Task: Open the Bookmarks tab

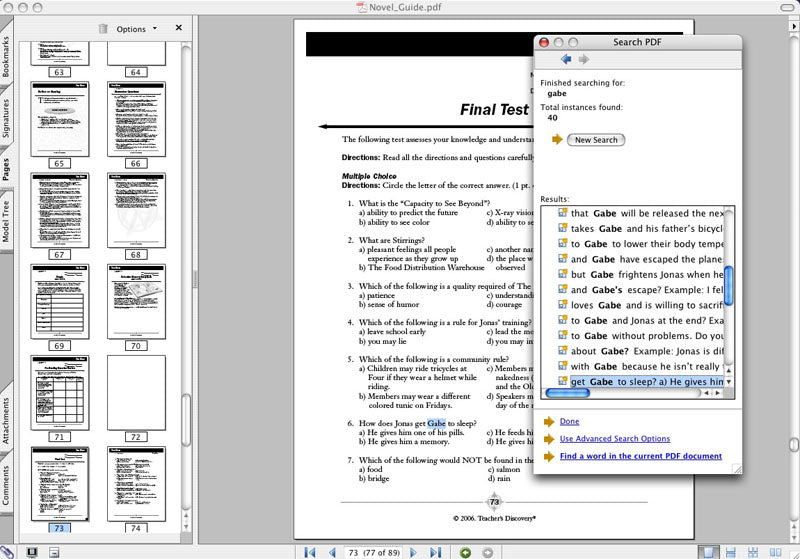Action: pyautogui.click(x=7, y=56)
